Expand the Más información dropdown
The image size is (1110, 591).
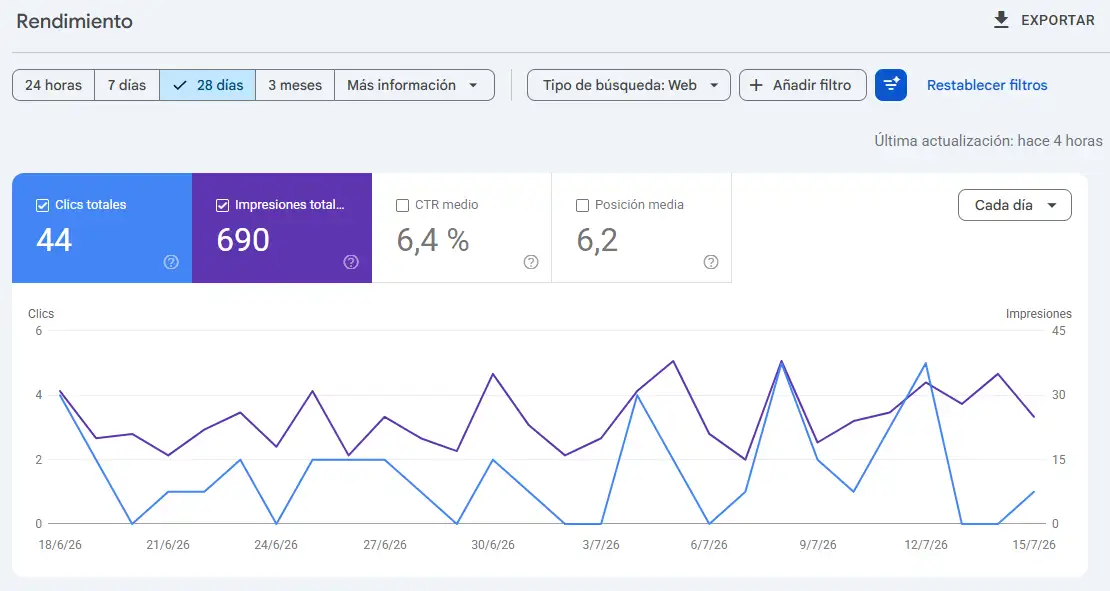click(x=414, y=85)
